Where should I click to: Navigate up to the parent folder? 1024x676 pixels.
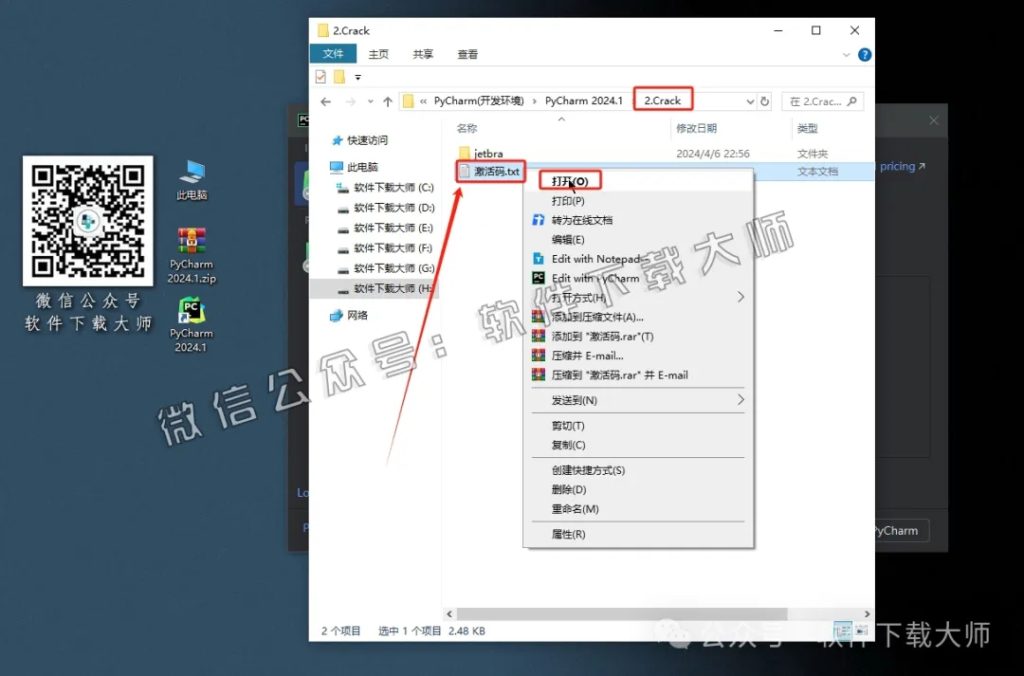(x=387, y=100)
